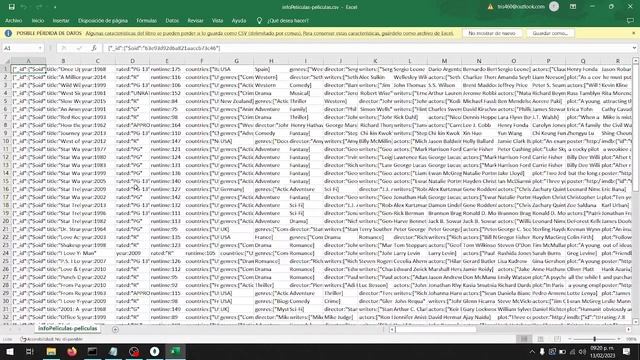Image resolution: width=640 pixels, height=360 pixels.
Task: Open the Ayuda ribbon tab
Action: [239, 20]
